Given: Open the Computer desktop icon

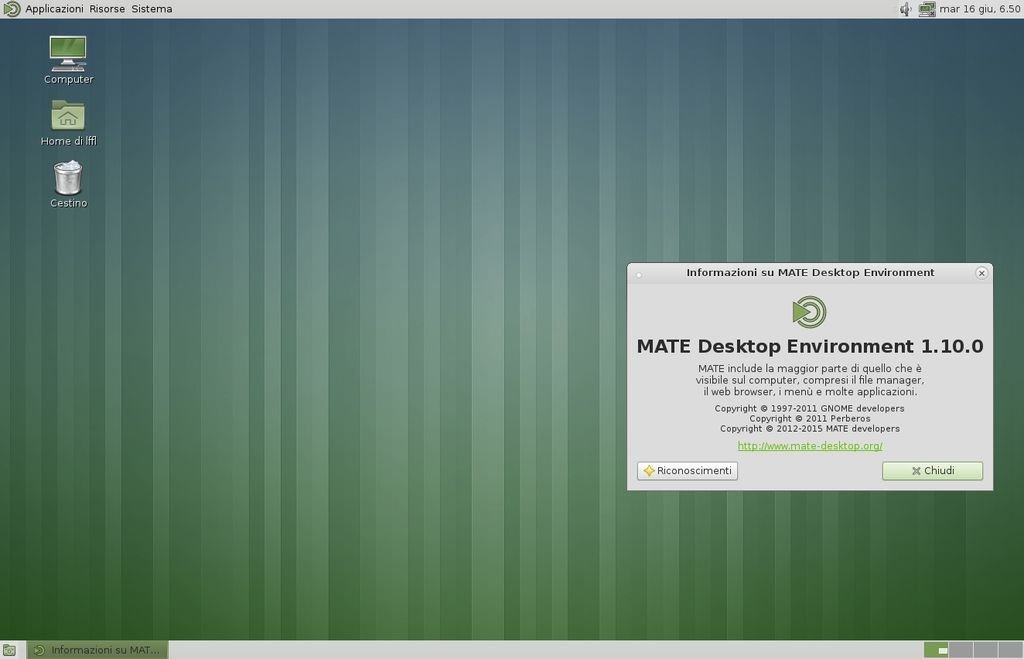Looking at the screenshot, I should click(x=68, y=54).
